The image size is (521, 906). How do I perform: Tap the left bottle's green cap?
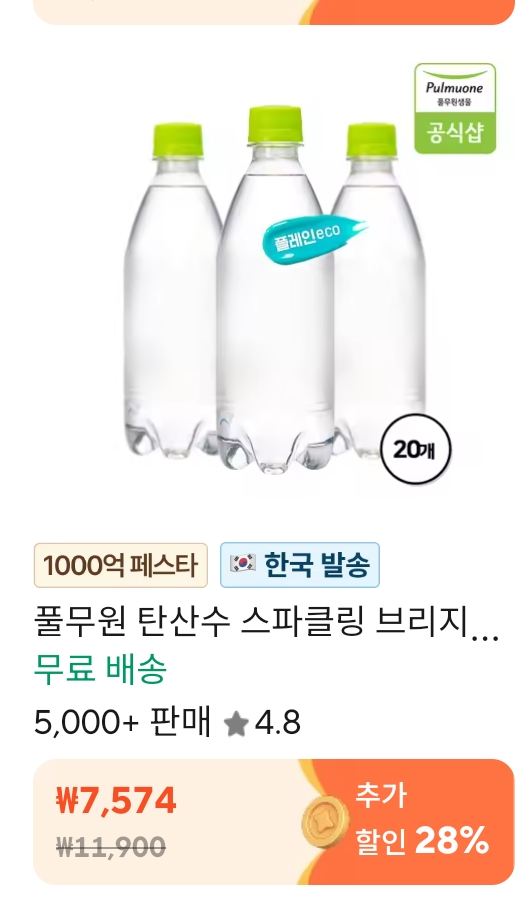pyautogui.click(x=178, y=140)
